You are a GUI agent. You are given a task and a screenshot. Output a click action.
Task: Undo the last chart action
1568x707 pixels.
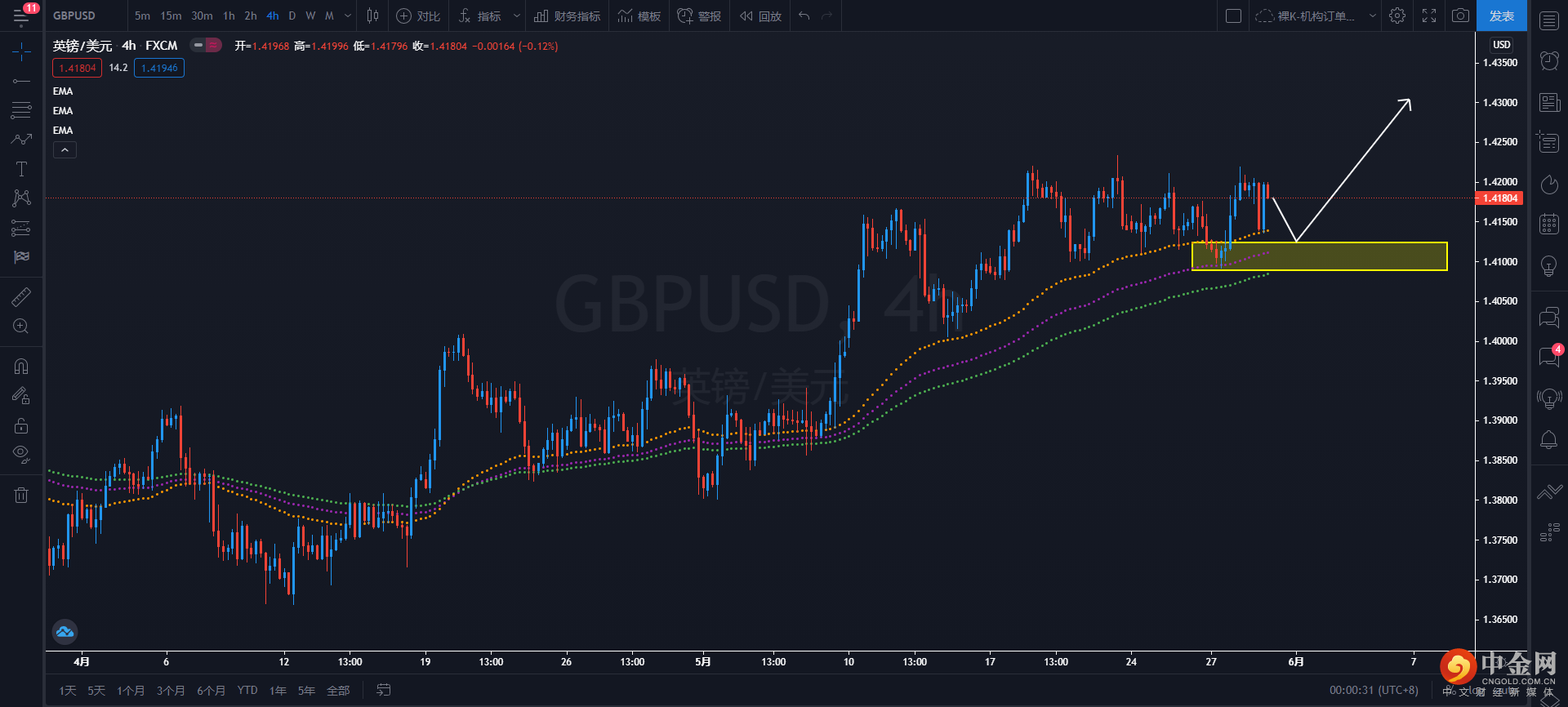tap(804, 16)
